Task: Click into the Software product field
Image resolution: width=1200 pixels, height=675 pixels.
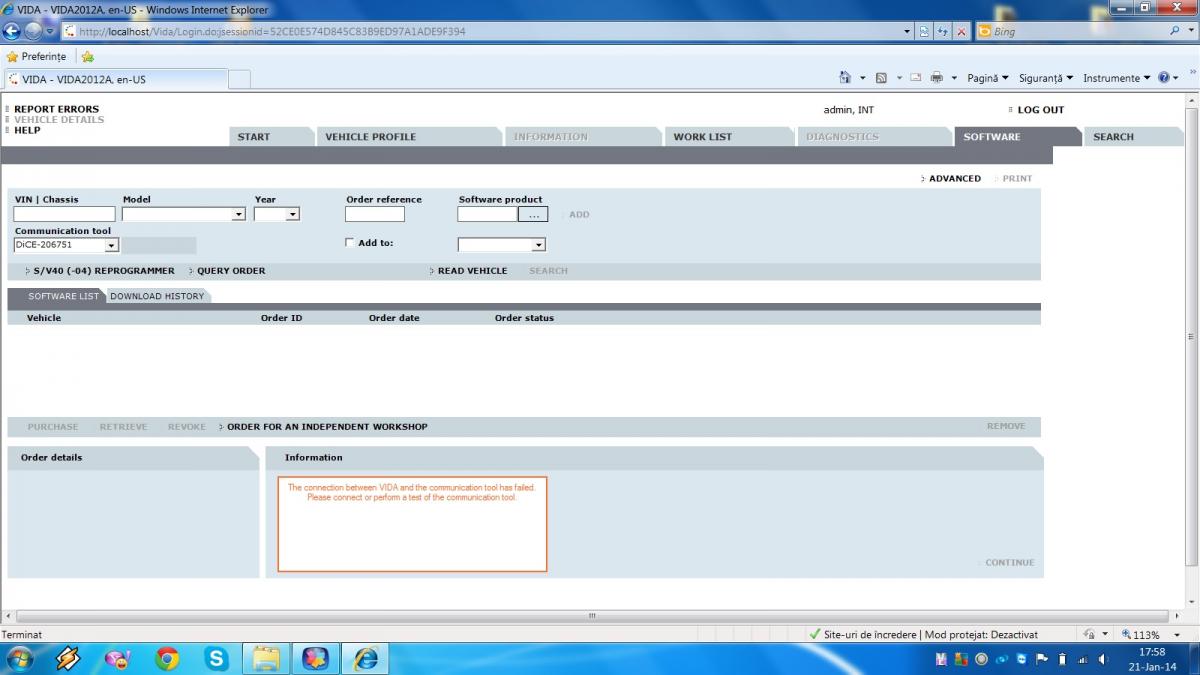Action: pos(487,214)
